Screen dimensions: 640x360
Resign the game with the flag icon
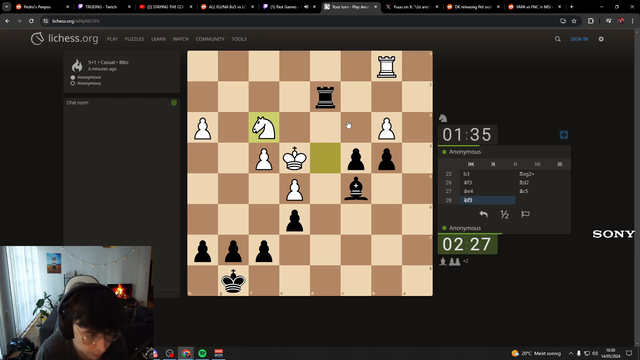[526, 214]
